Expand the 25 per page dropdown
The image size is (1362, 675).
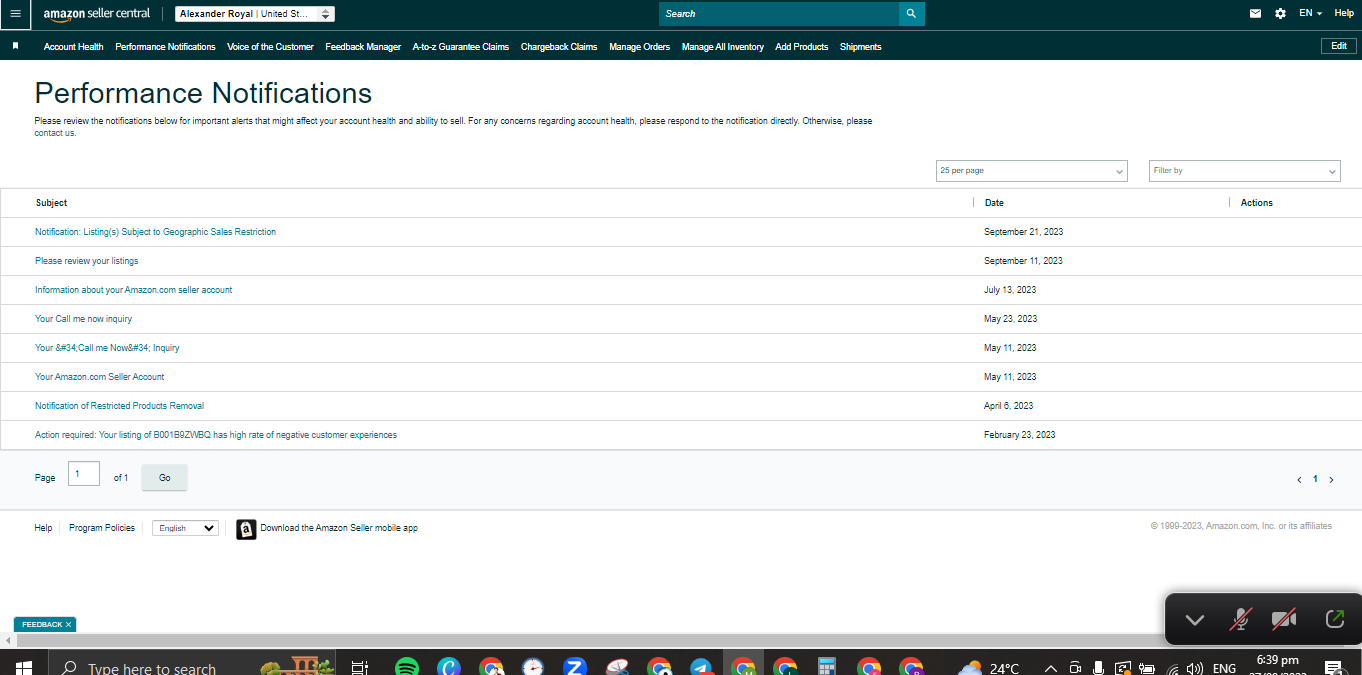[x=1031, y=171]
